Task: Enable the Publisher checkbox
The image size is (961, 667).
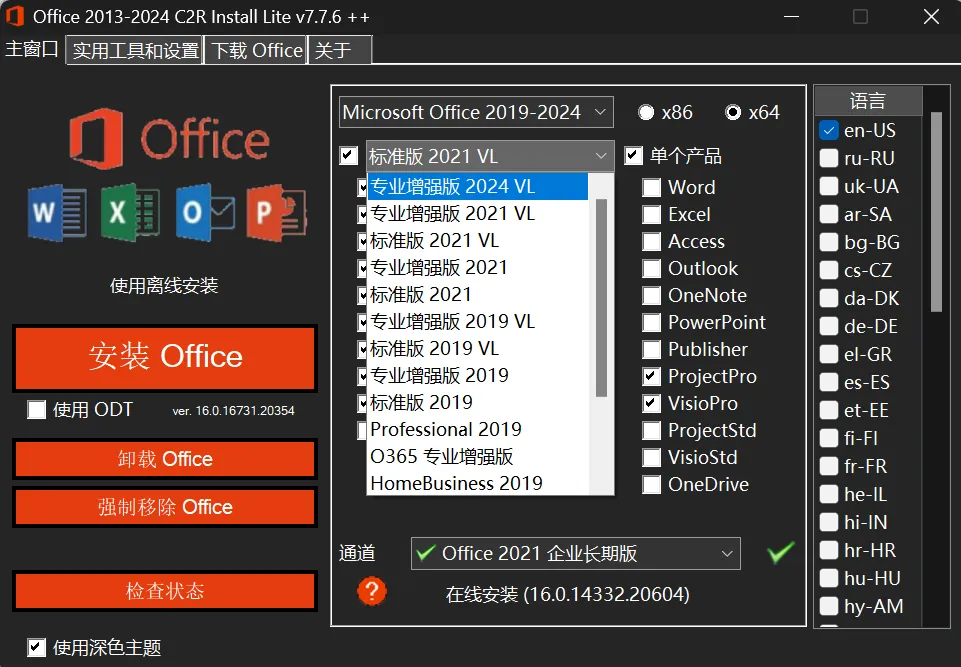Action: point(651,349)
